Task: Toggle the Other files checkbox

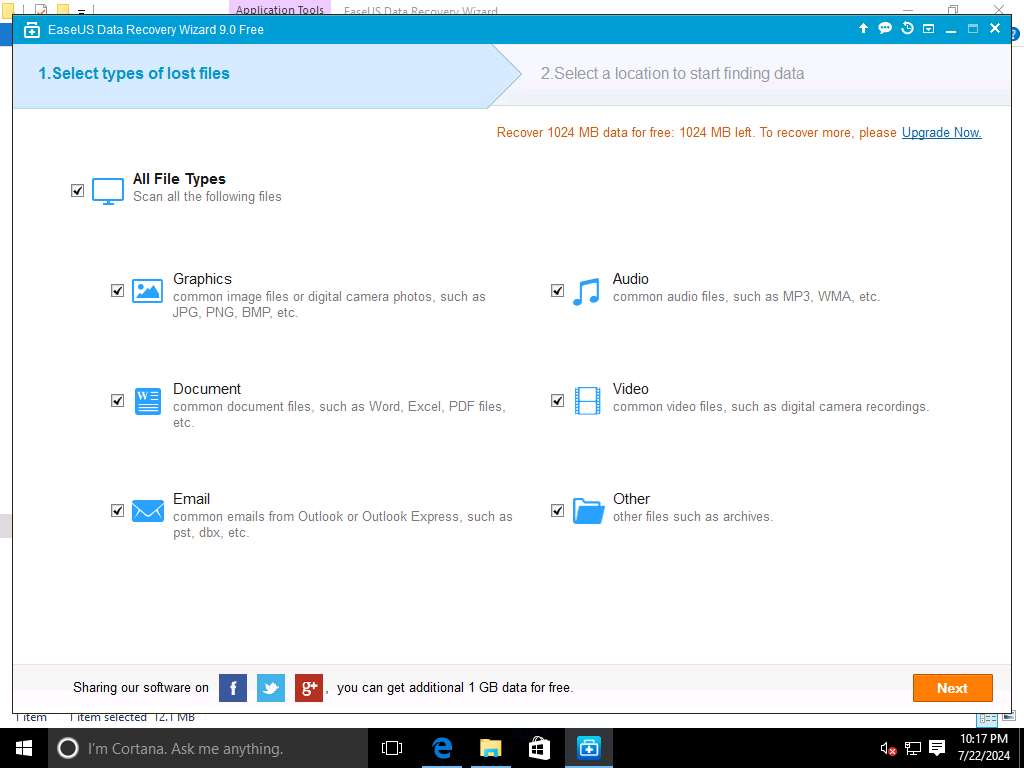Action: [x=557, y=510]
